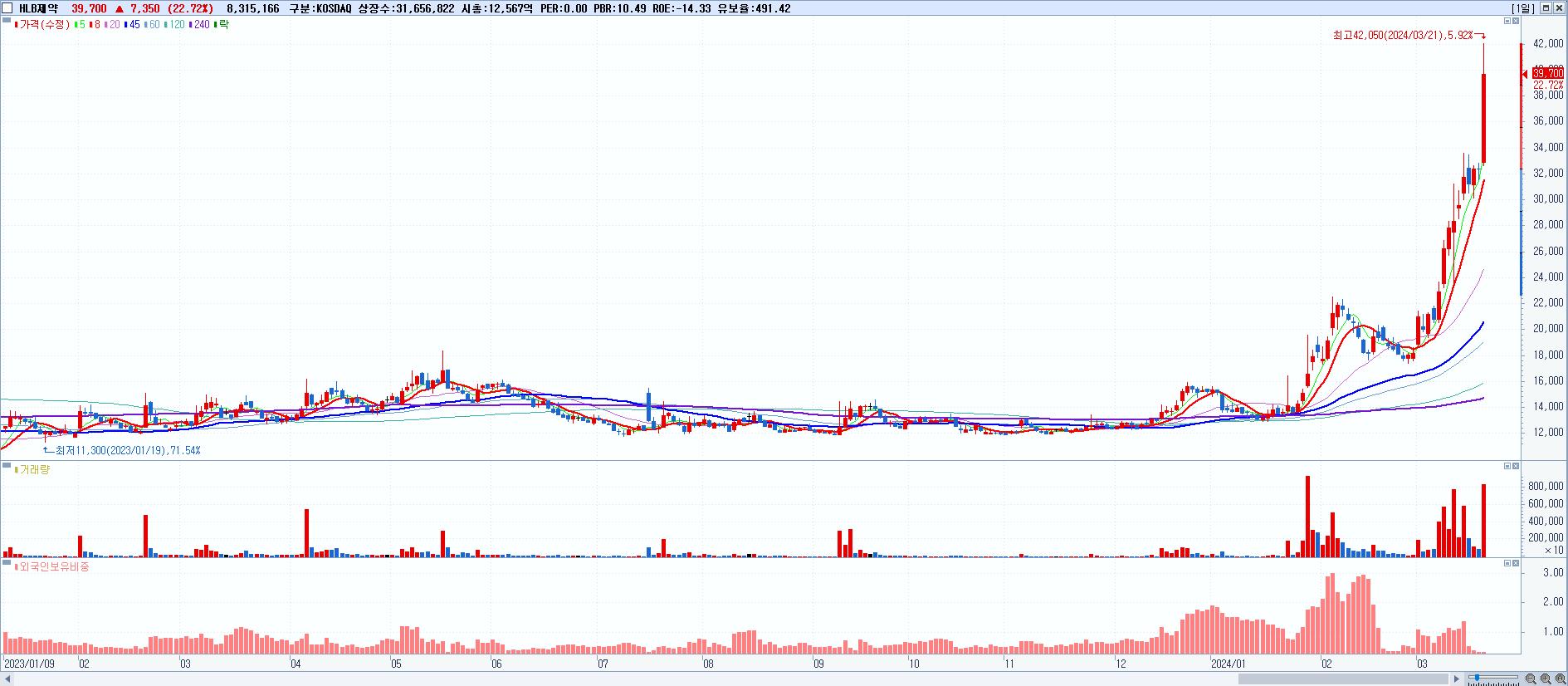The height and width of the screenshot is (686, 1568).
Task: Select the 5-day moving average legend
Action: [79, 25]
